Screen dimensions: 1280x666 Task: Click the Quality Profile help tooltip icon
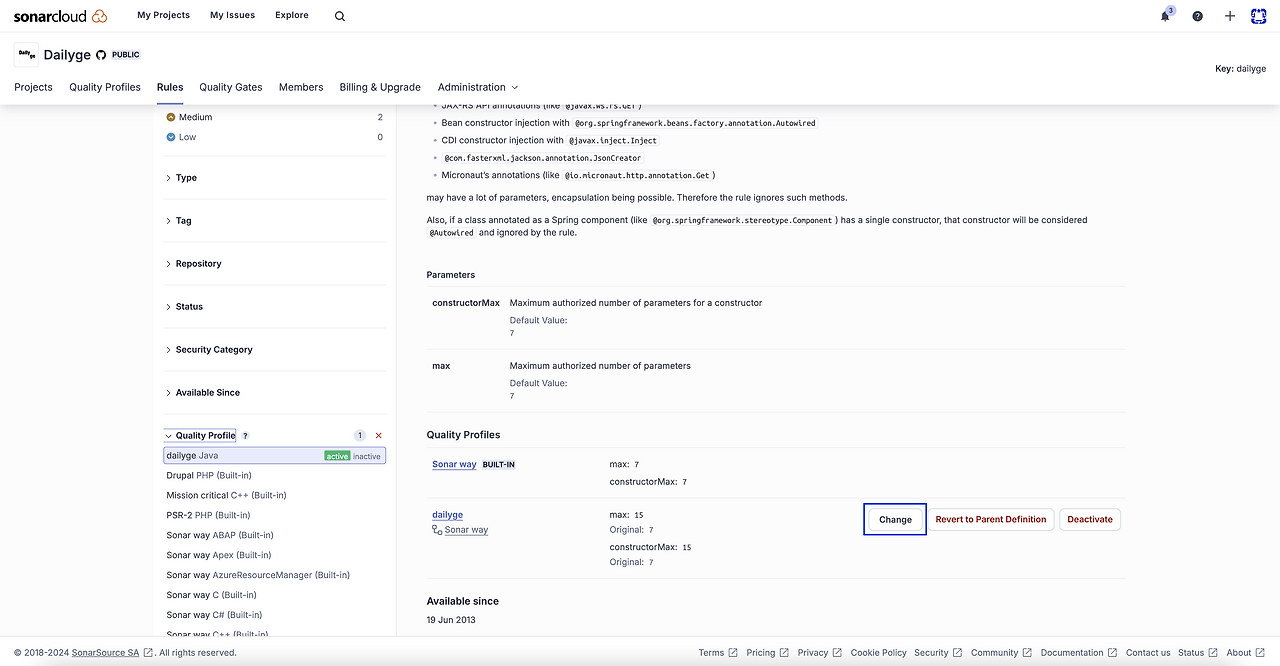click(246, 436)
